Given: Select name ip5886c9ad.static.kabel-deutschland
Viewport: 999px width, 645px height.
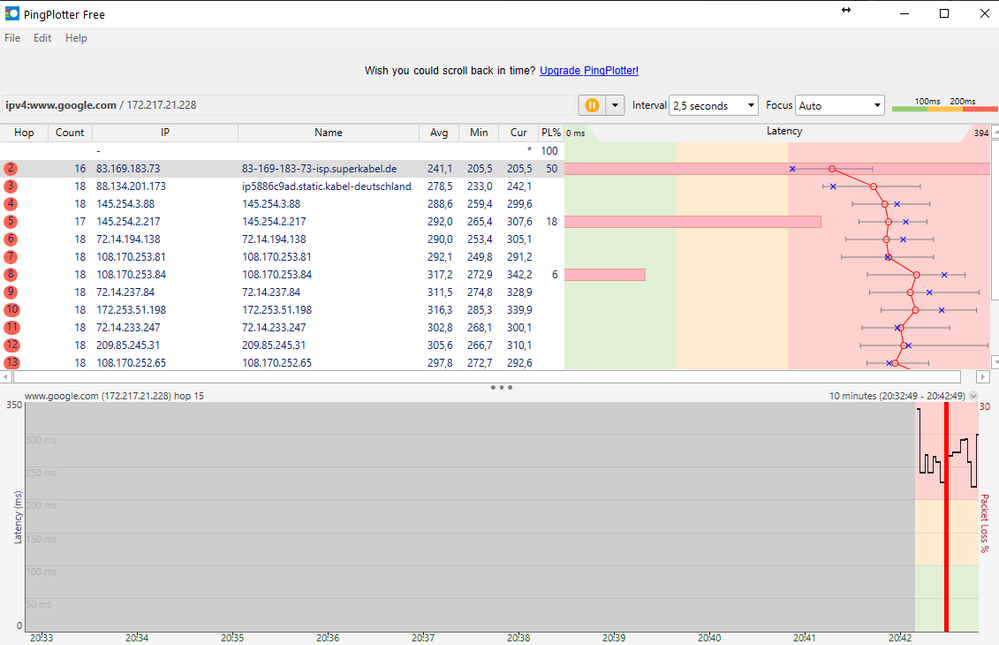Looking at the screenshot, I should pos(327,186).
